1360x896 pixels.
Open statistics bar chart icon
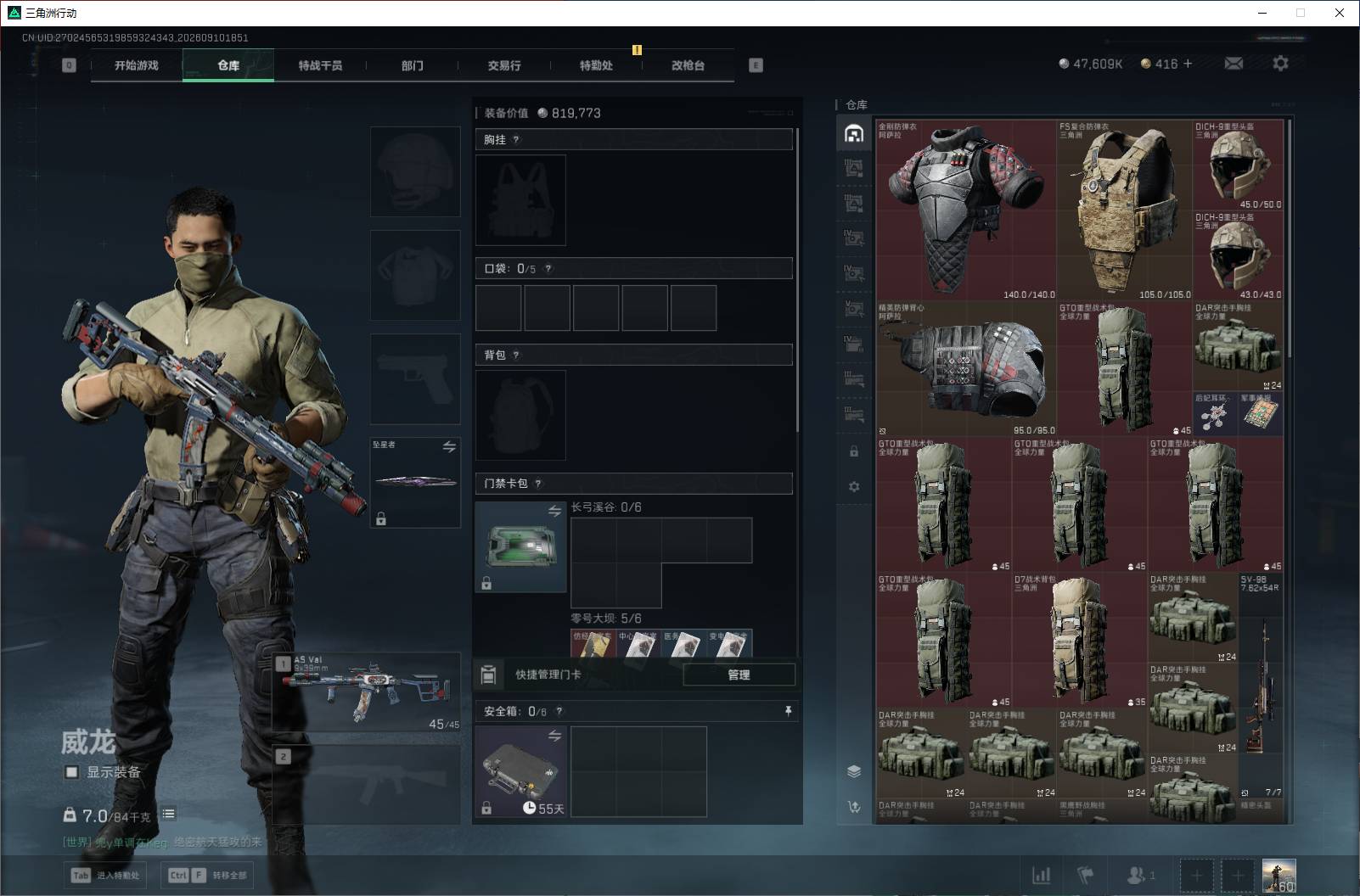click(x=1041, y=875)
